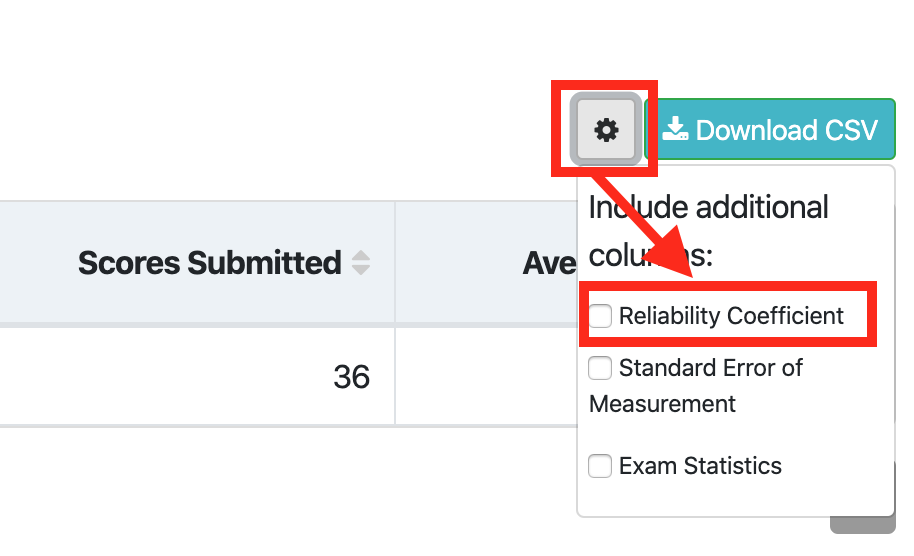Image resolution: width=914 pixels, height=556 pixels.
Task: Click the download tray icon in CSV button
Action: (x=675, y=129)
